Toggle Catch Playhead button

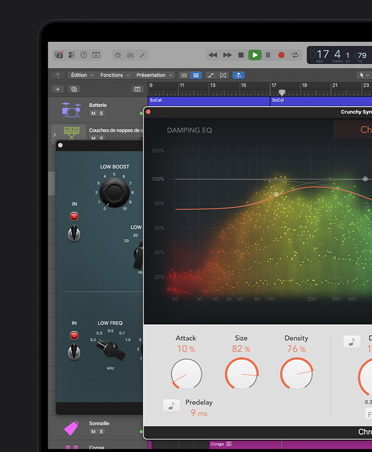pyautogui.click(x=238, y=75)
